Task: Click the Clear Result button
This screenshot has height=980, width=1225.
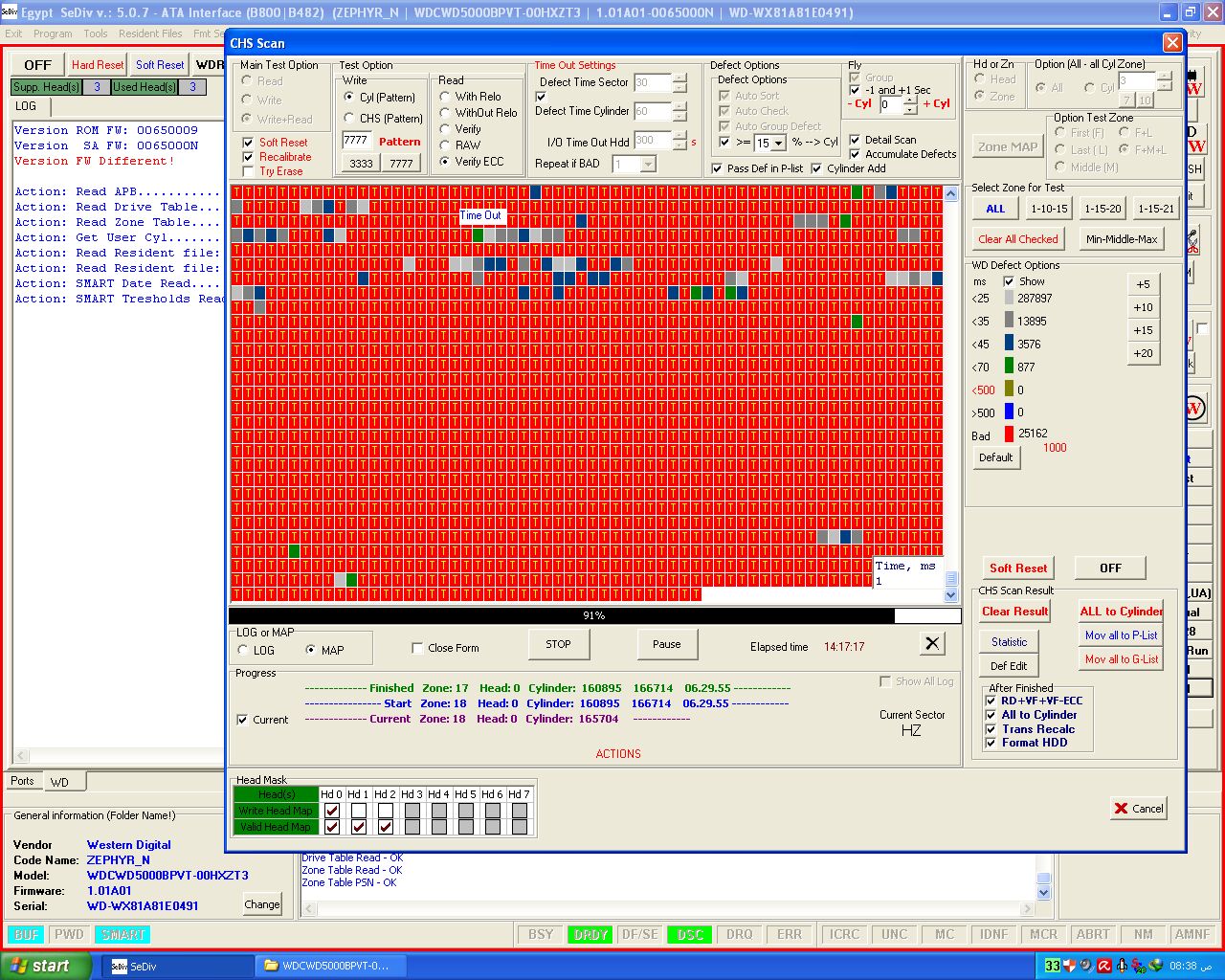Action: 1014,612
